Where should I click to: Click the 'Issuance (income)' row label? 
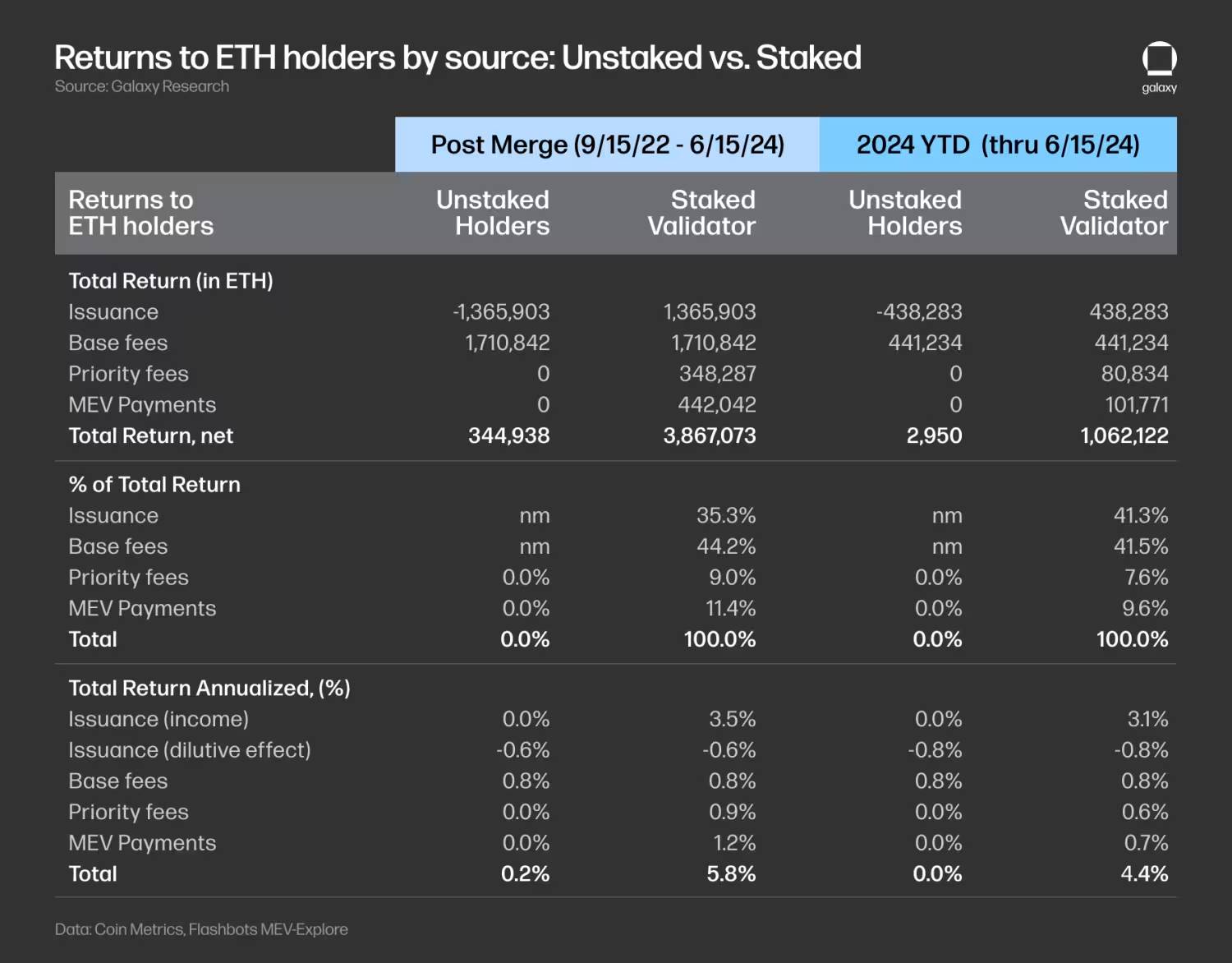click(159, 719)
